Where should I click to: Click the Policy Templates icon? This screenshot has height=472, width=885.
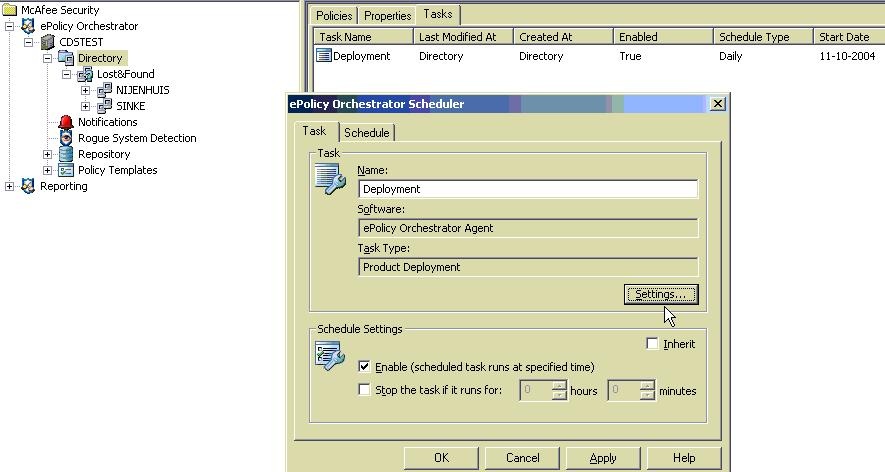66,170
